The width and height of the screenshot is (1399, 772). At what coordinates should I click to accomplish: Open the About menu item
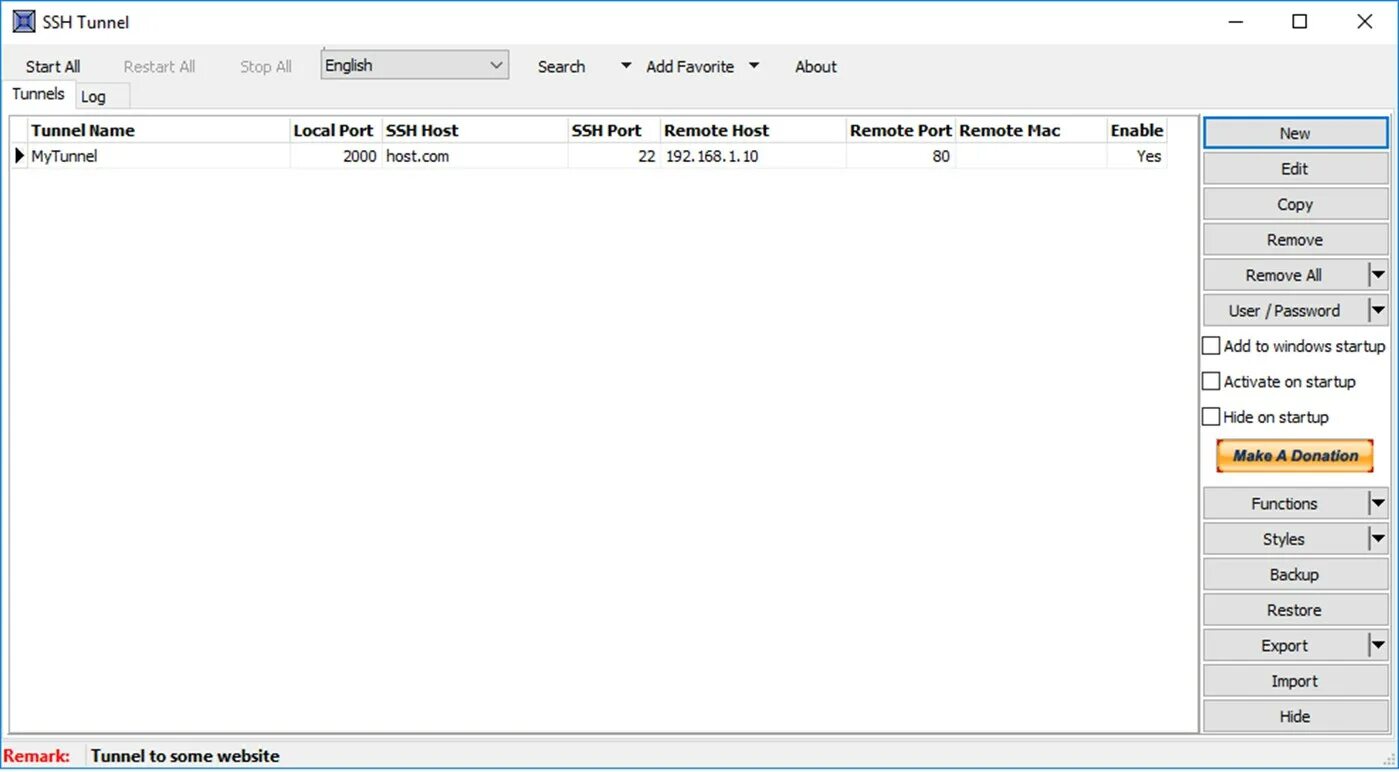[816, 67]
